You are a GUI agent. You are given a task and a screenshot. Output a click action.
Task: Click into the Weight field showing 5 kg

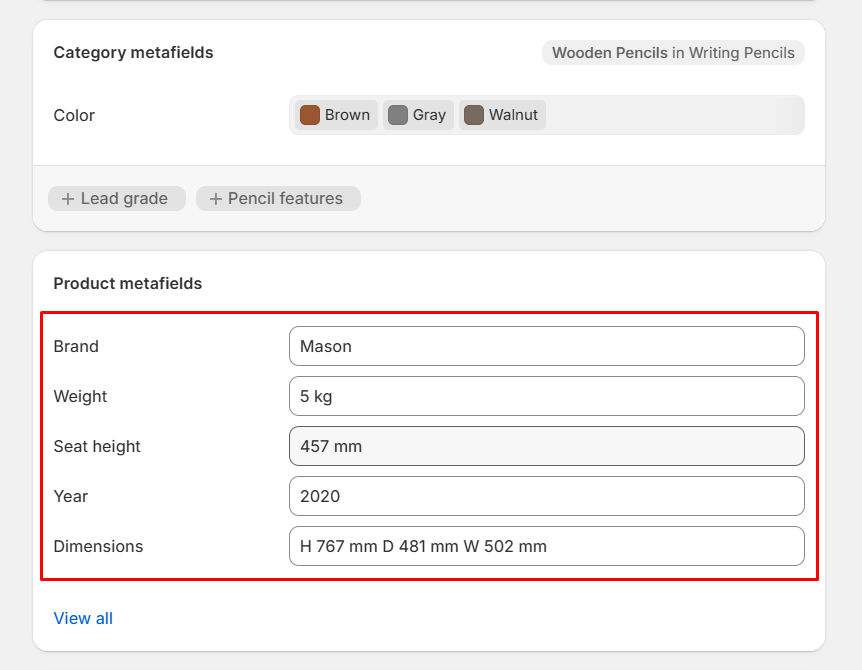(546, 396)
